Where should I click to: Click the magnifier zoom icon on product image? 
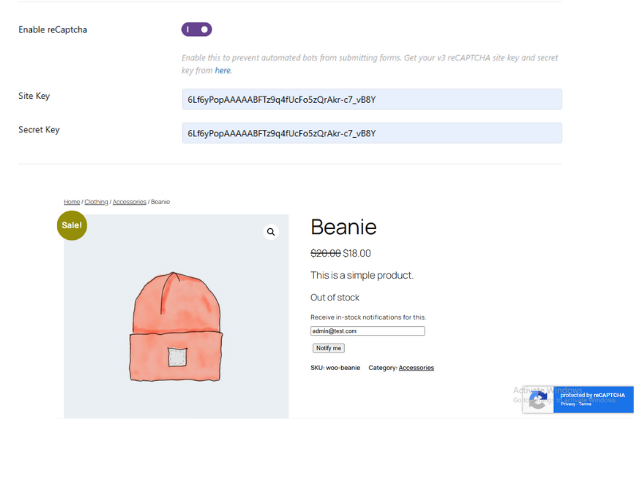pos(270,232)
